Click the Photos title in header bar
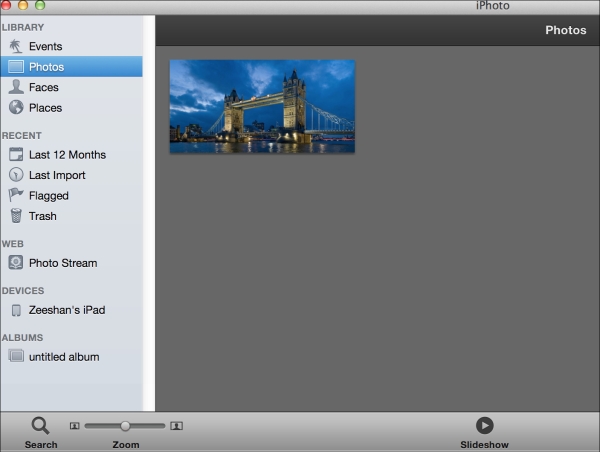Image resolution: width=600 pixels, height=452 pixels. (x=566, y=30)
